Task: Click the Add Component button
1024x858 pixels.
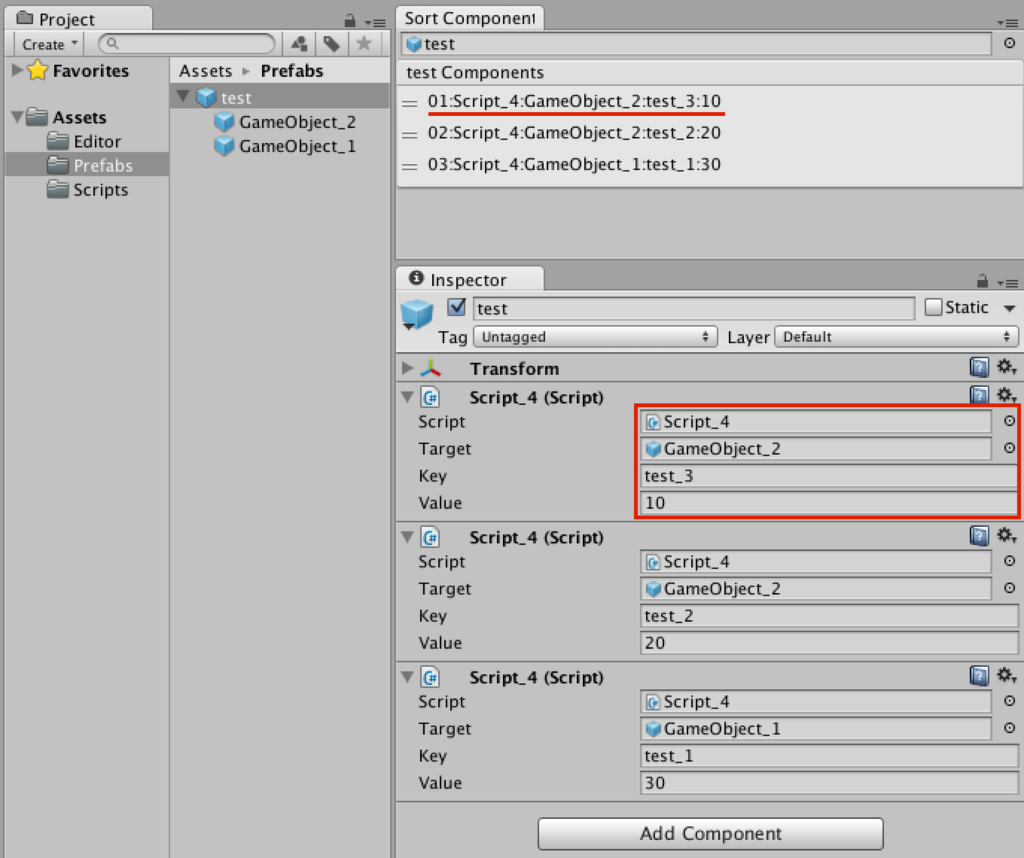Action: click(x=711, y=834)
